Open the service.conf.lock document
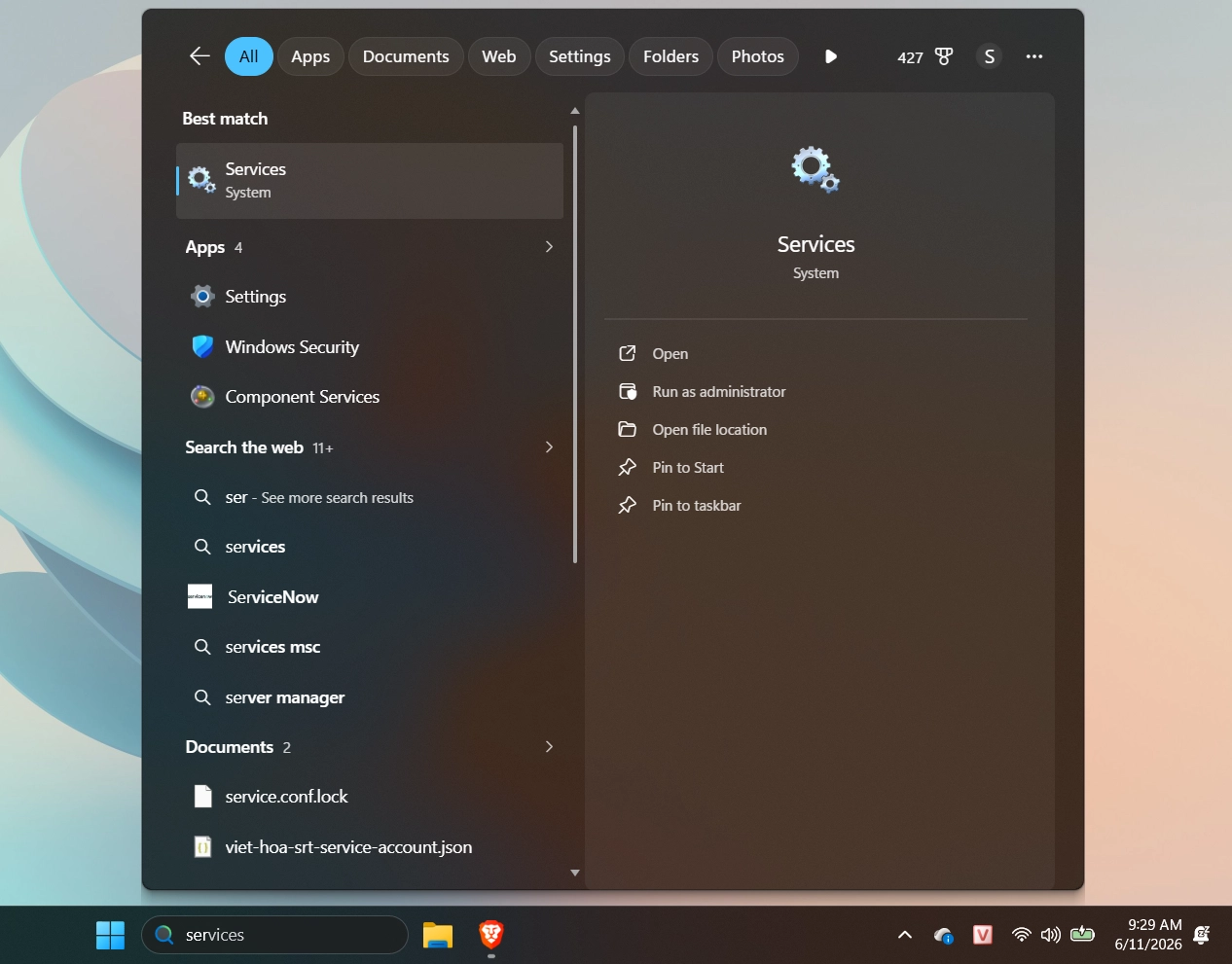The height and width of the screenshot is (964, 1232). coord(370,797)
